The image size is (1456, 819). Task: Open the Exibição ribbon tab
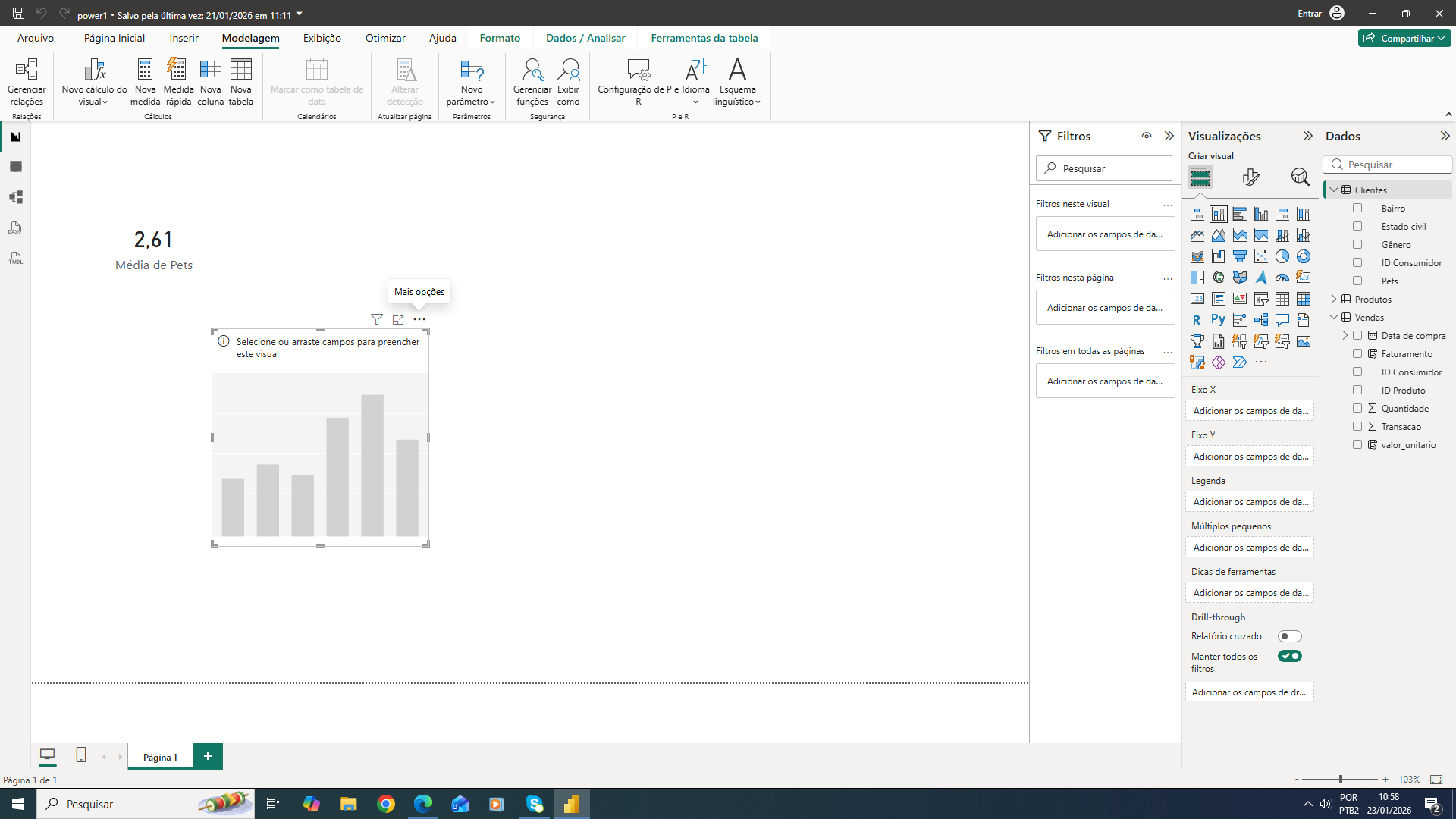click(322, 38)
